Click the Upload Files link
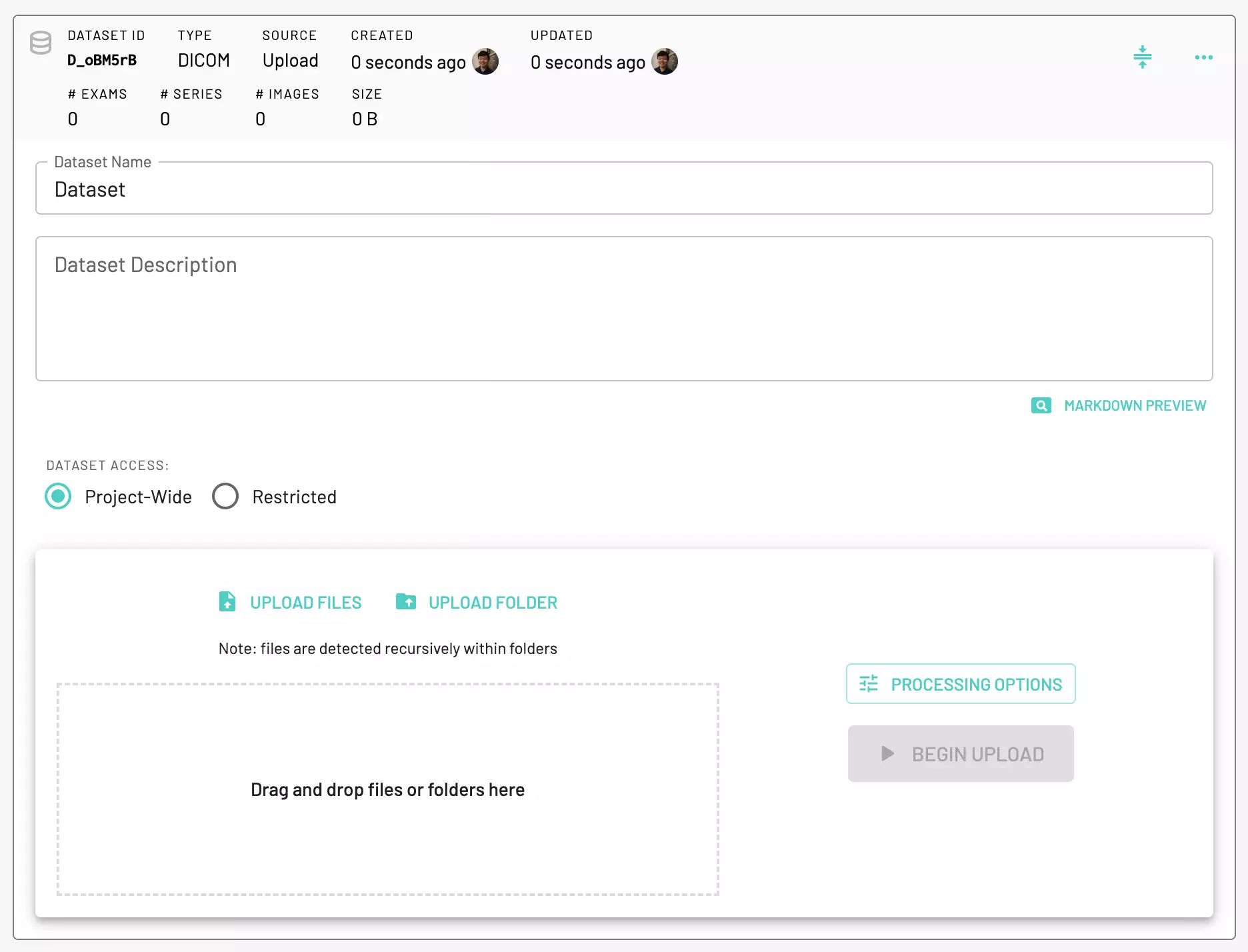 [x=306, y=602]
